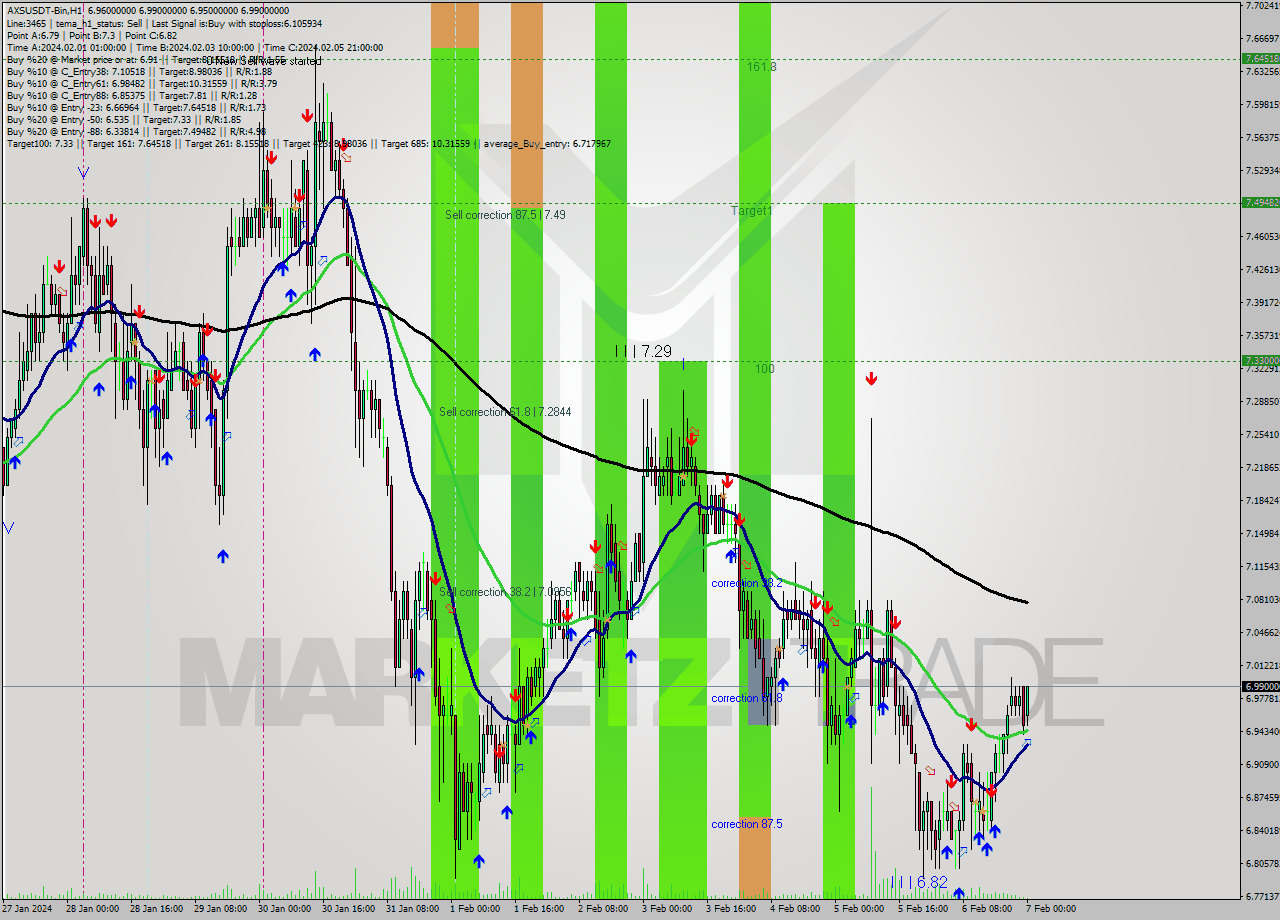Click the '2 Feb 08:00' time label
This screenshot has height=920, width=1280.
[603, 909]
